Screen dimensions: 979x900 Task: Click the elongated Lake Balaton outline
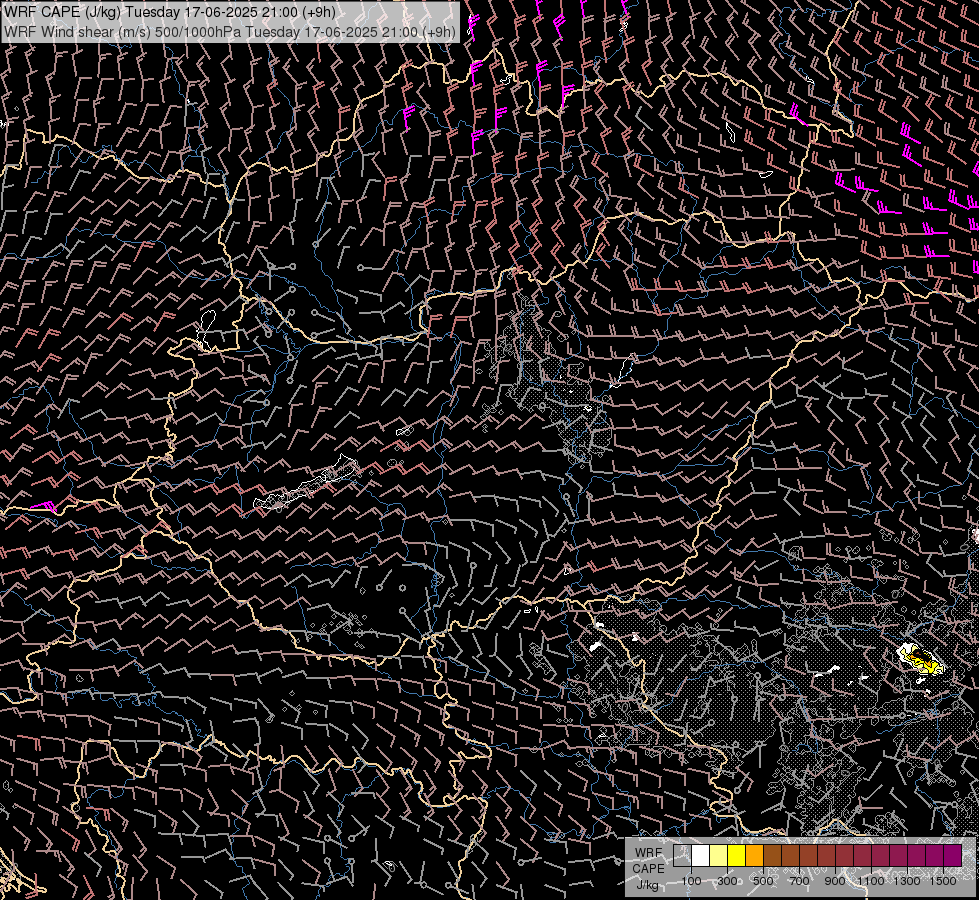pyautogui.click(x=306, y=483)
